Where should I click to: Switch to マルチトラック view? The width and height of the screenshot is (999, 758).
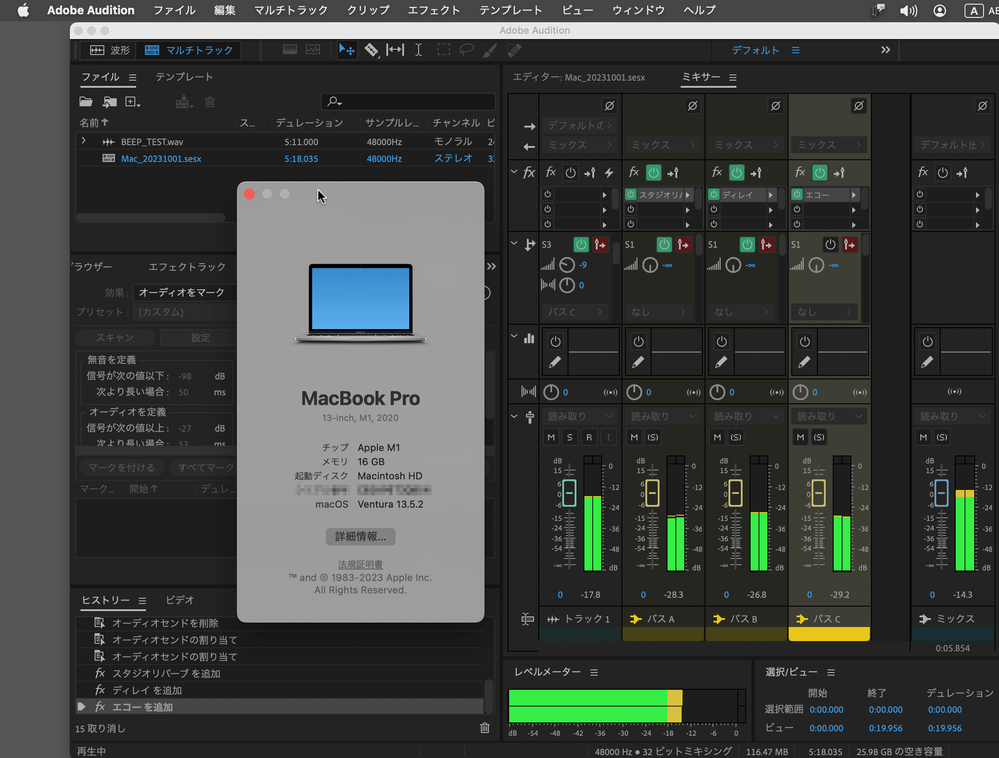[187, 50]
